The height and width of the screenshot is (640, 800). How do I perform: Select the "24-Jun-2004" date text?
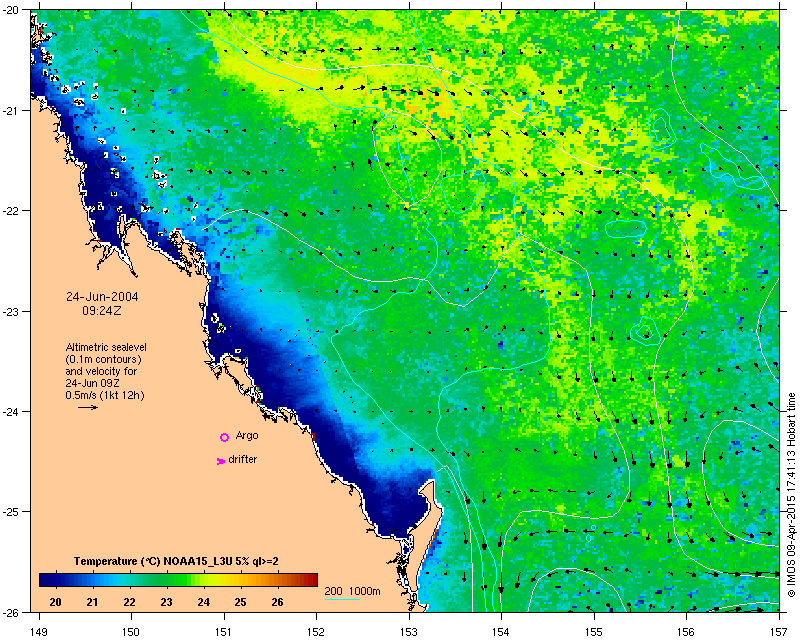pos(102,297)
